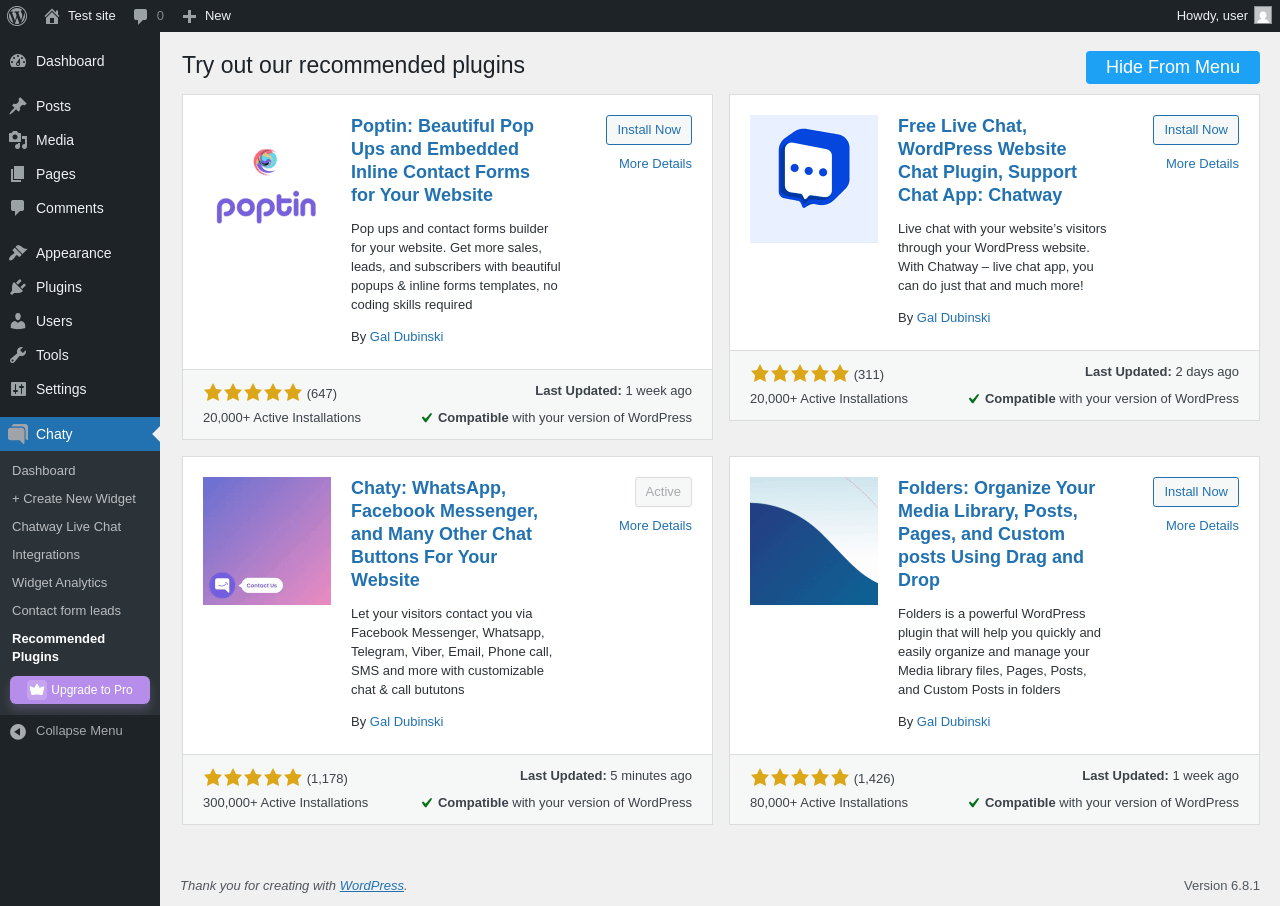Open the comments bubble in admin bar

coord(148,16)
